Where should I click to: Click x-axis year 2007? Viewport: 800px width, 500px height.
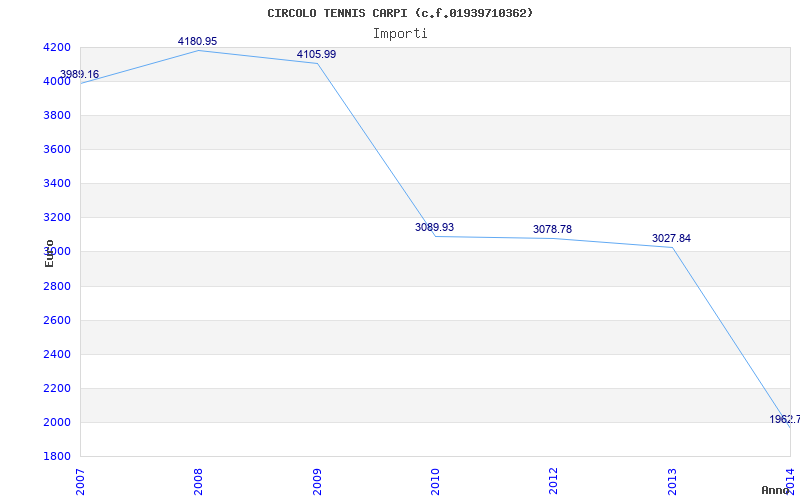(80, 482)
